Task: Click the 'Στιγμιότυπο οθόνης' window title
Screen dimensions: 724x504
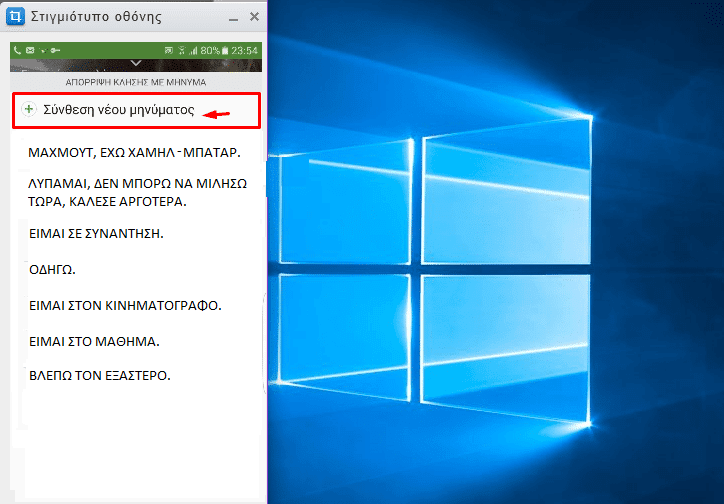Action: coord(96,17)
